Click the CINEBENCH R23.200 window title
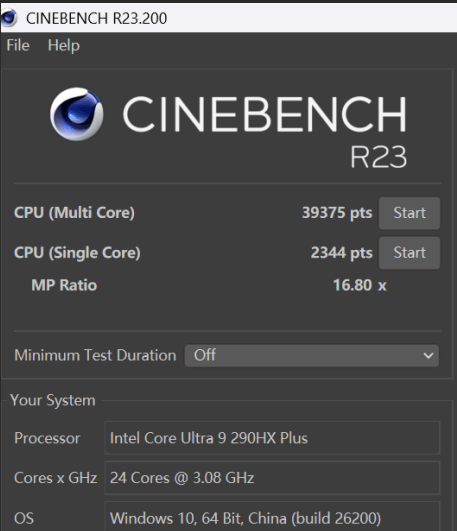 pyautogui.click(x=97, y=18)
